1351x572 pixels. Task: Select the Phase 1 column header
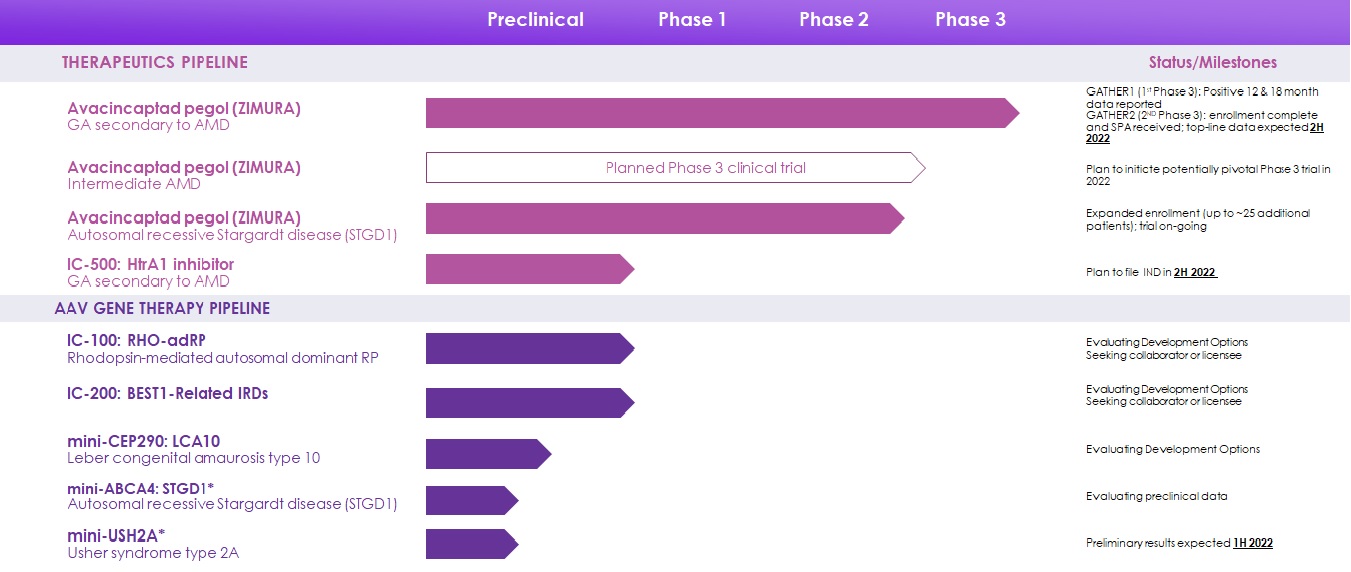(692, 20)
